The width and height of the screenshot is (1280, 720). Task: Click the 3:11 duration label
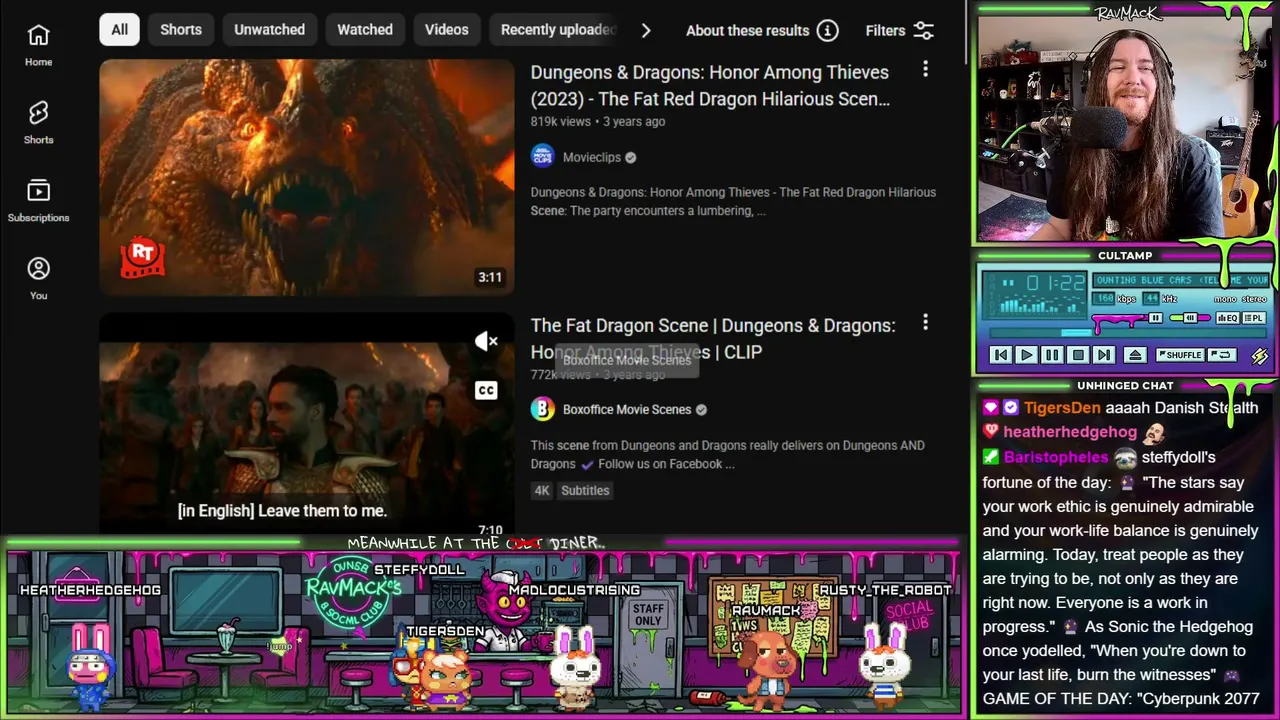(490, 277)
